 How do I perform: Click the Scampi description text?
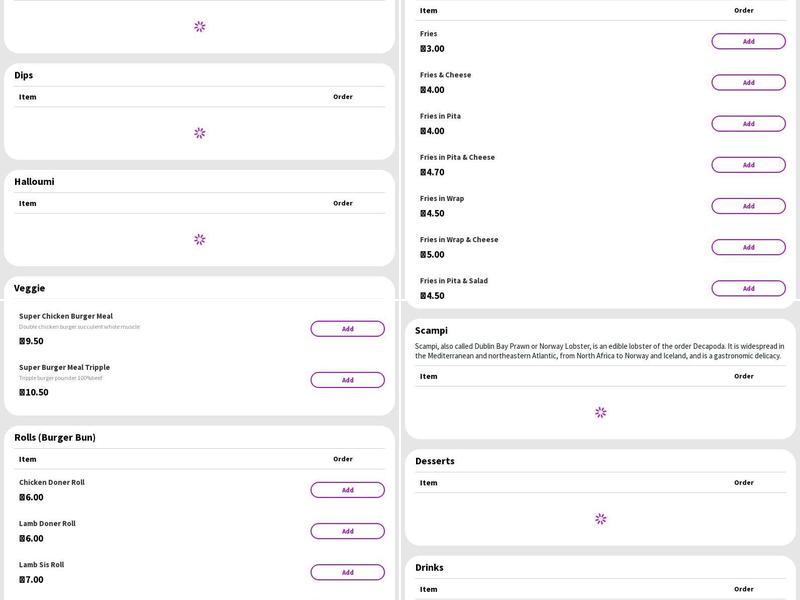click(599, 351)
